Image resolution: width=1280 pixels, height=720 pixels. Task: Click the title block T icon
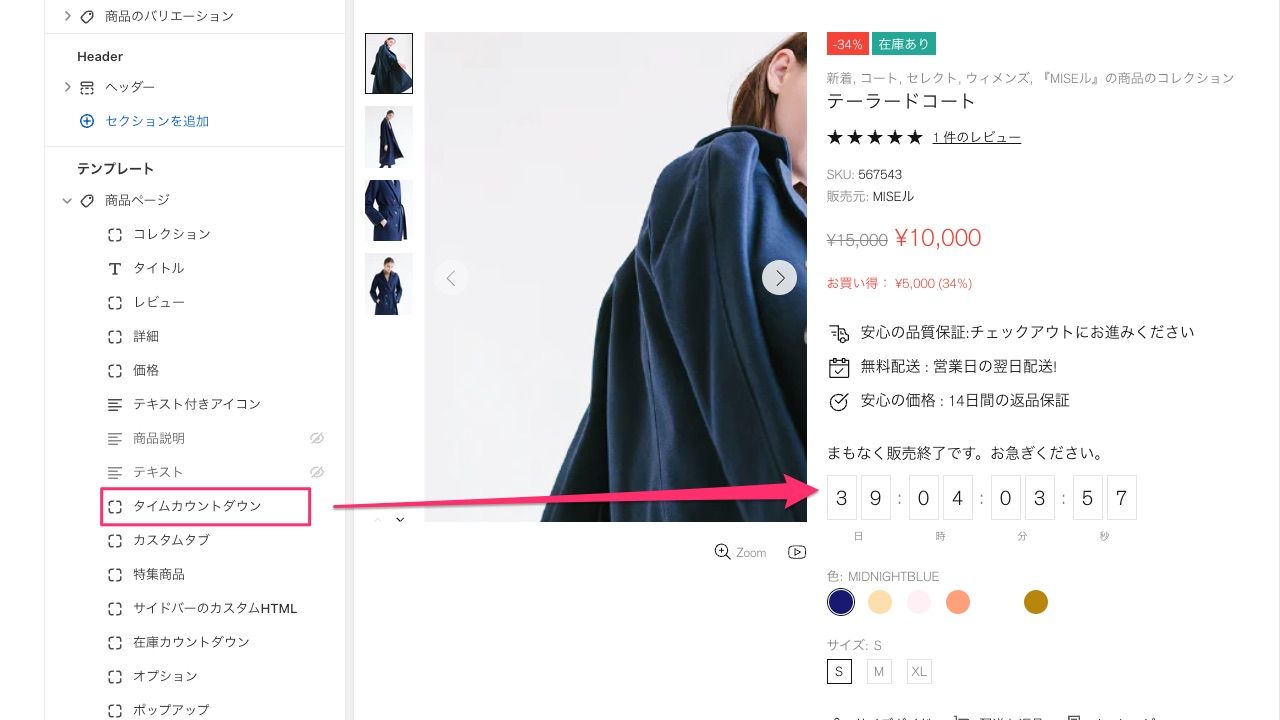tap(115, 268)
